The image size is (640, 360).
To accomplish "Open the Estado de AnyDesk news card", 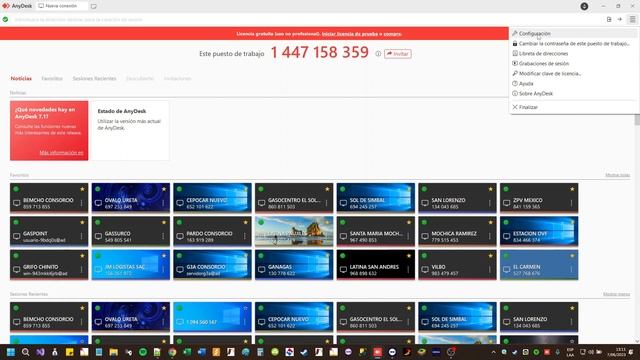I will 131,131.
